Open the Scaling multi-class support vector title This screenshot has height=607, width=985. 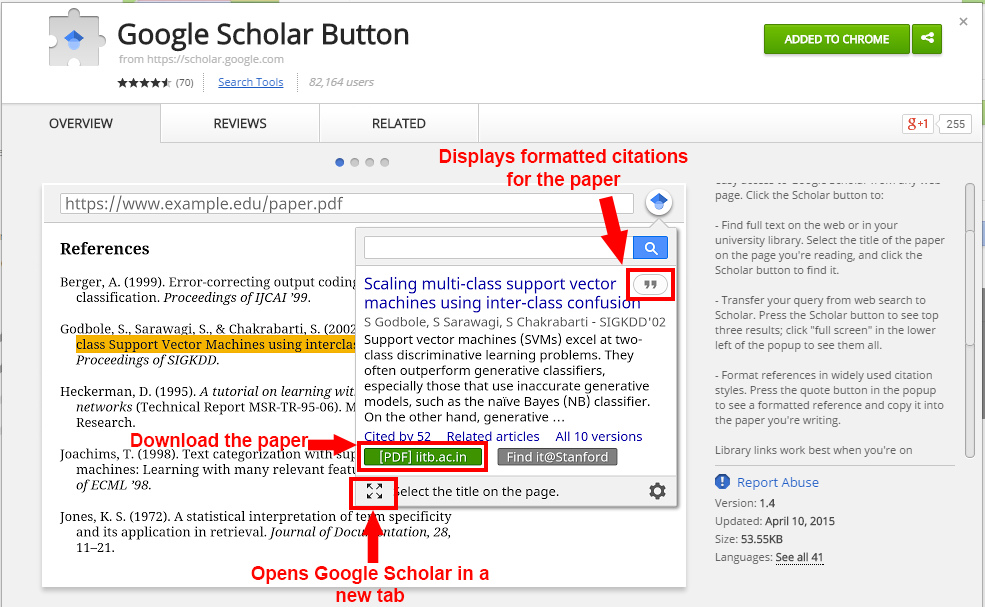point(502,293)
